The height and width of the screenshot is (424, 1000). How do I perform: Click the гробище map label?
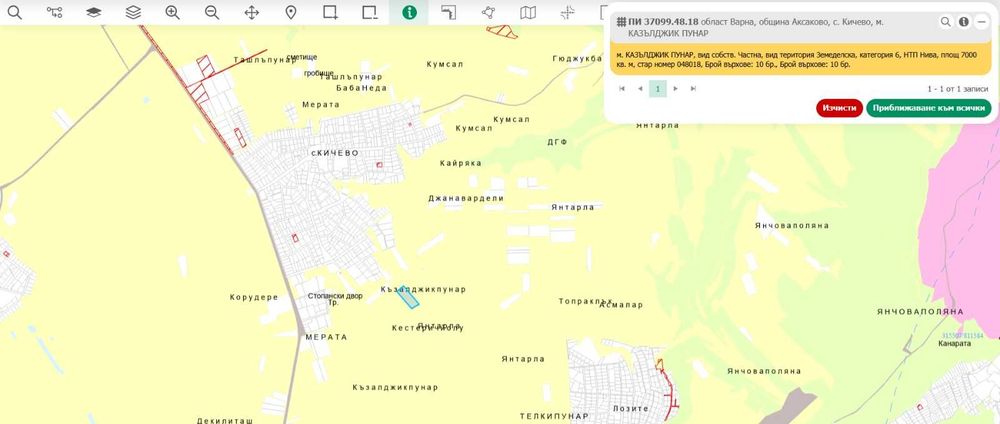point(319,73)
